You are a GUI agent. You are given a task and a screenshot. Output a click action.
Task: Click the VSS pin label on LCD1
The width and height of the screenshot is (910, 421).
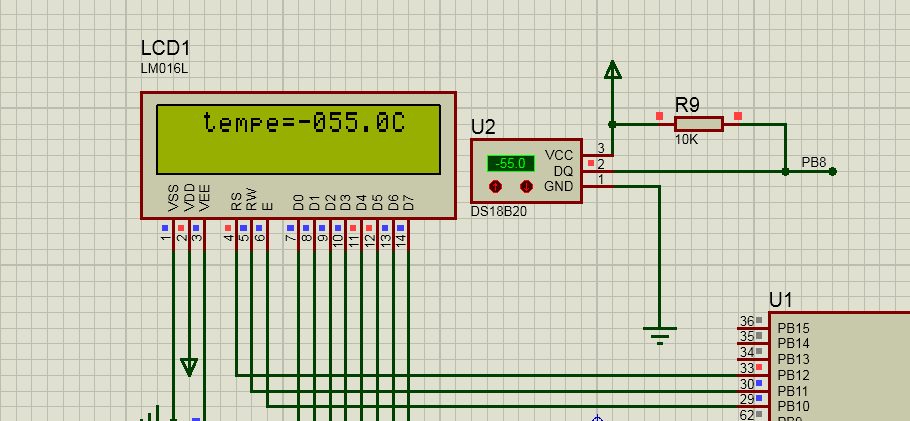(x=173, y=198)
